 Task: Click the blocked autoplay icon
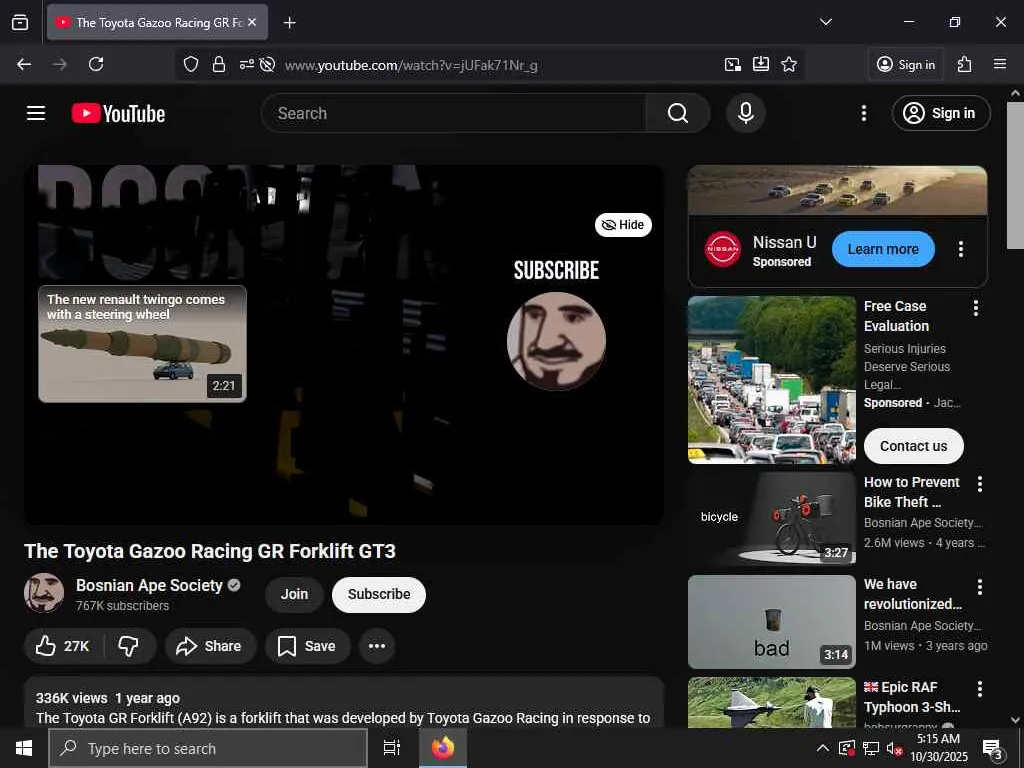(266, 64)
